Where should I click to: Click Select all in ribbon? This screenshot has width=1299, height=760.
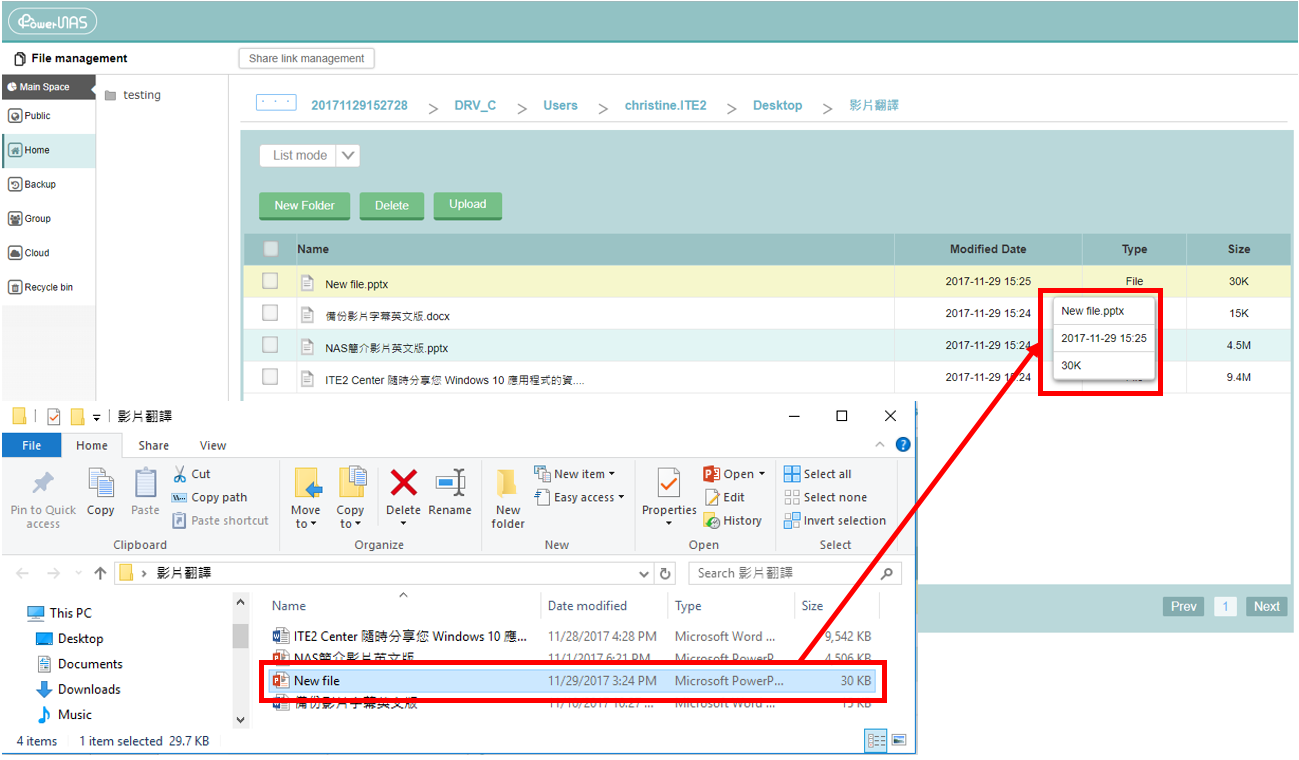818,474
